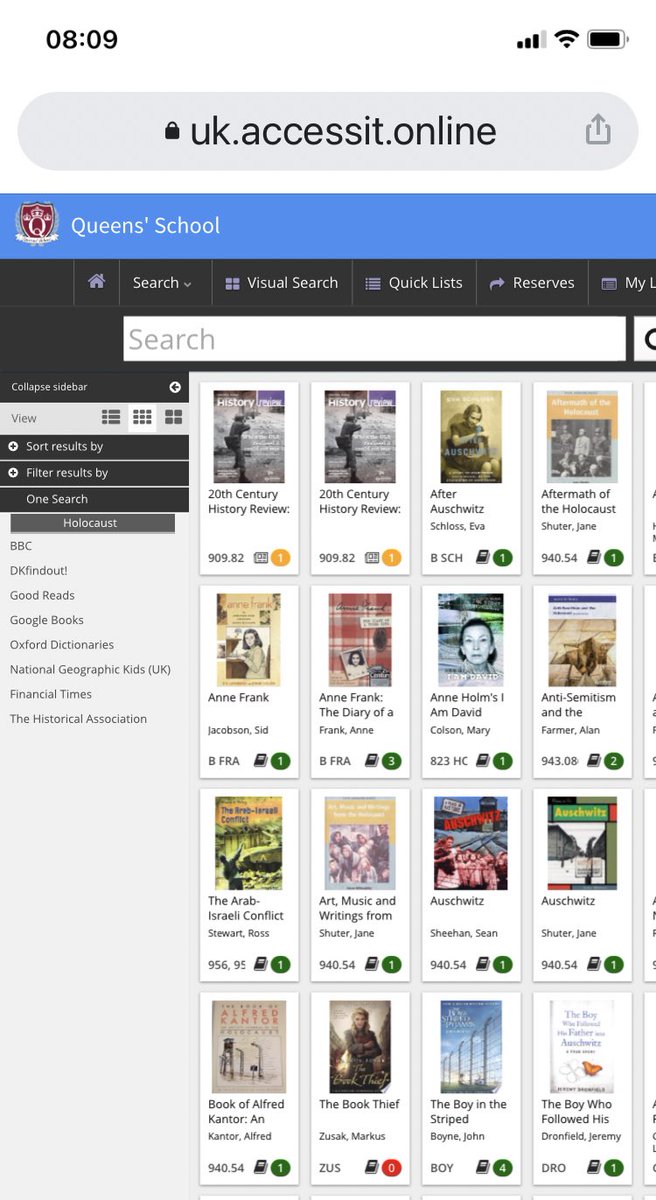The width and height of the screenshot is (656, 1200).
Task: Select the One Search heading
Action: pyautogui.click(x=57, y=499)
